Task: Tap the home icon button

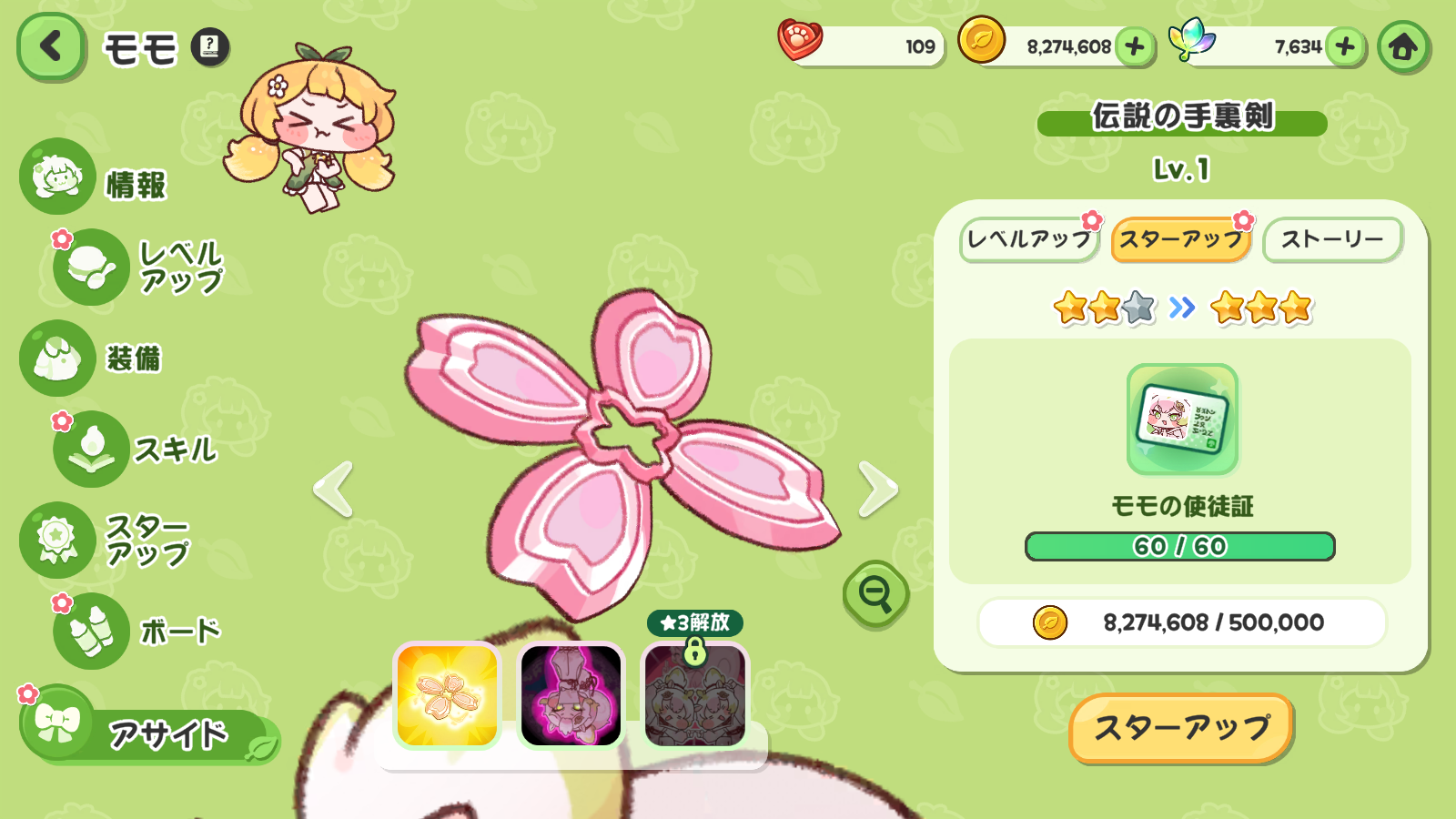Action: click(1402, 46)
